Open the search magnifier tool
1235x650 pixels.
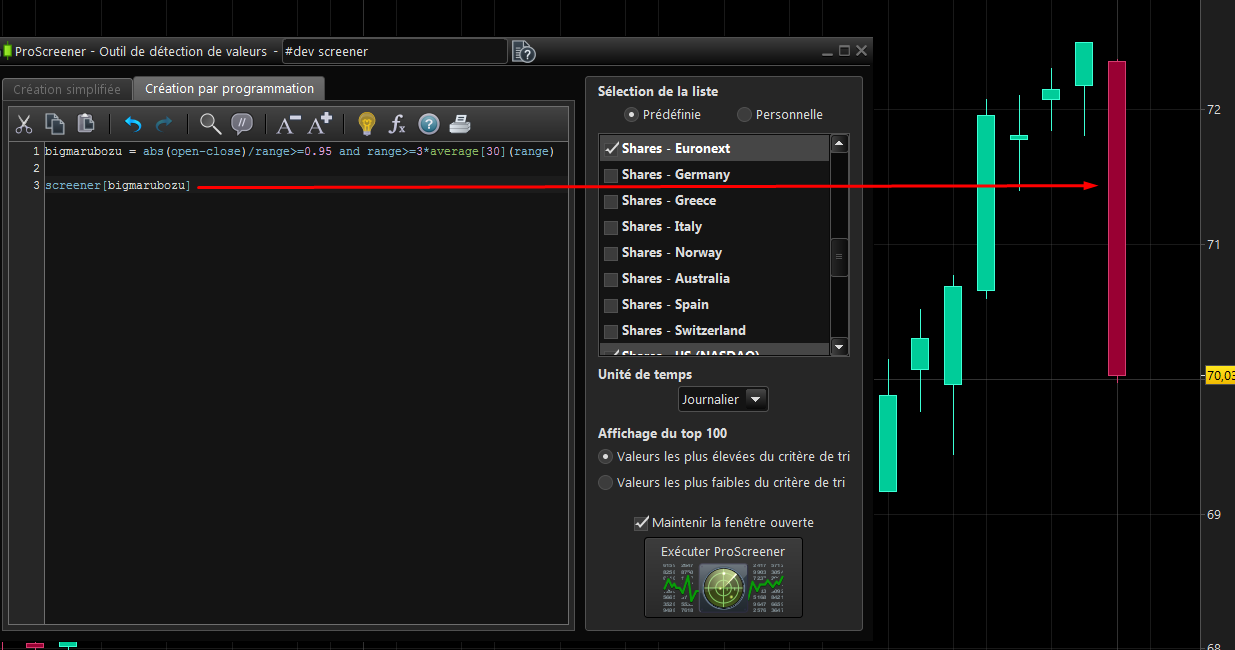coord(210,124)
